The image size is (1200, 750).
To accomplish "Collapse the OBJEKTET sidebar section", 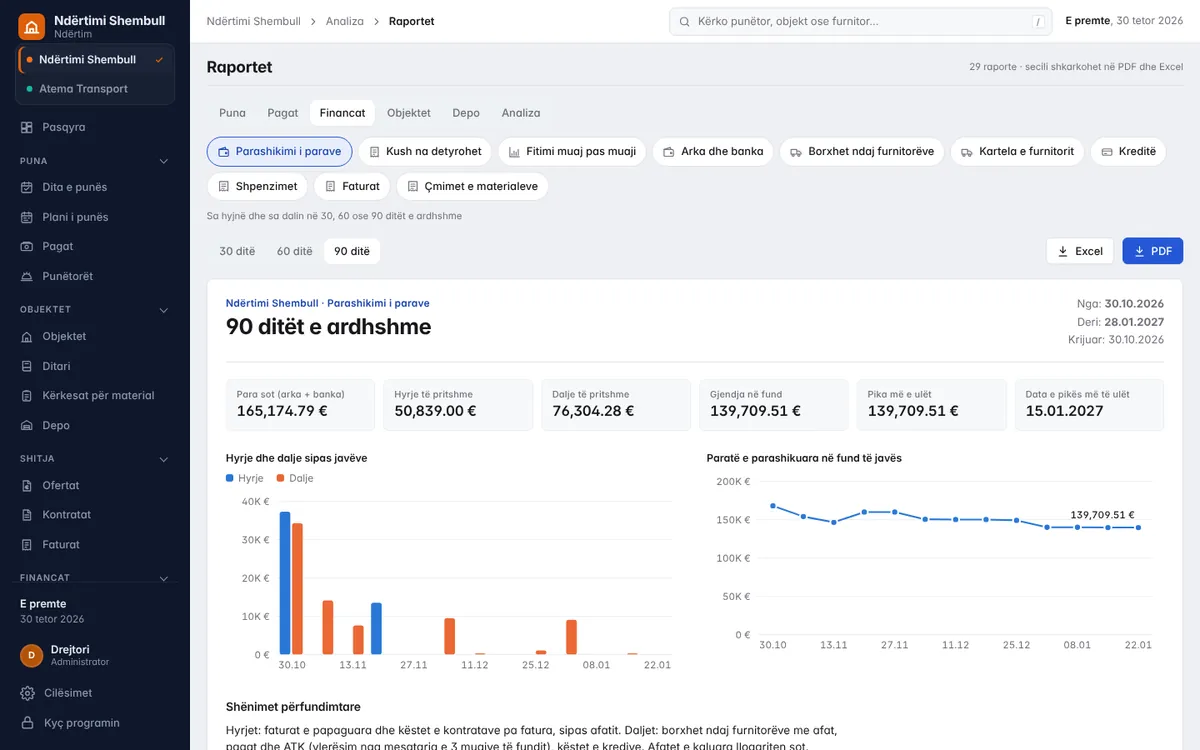I will [164, 310].
